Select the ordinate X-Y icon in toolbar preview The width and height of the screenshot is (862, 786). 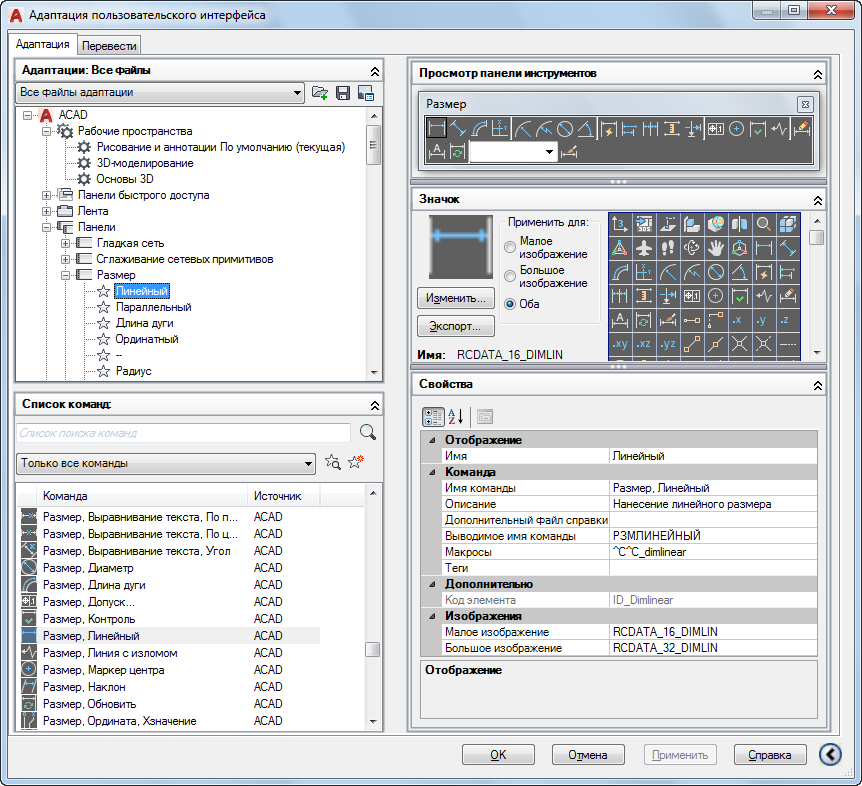point(500,129)
